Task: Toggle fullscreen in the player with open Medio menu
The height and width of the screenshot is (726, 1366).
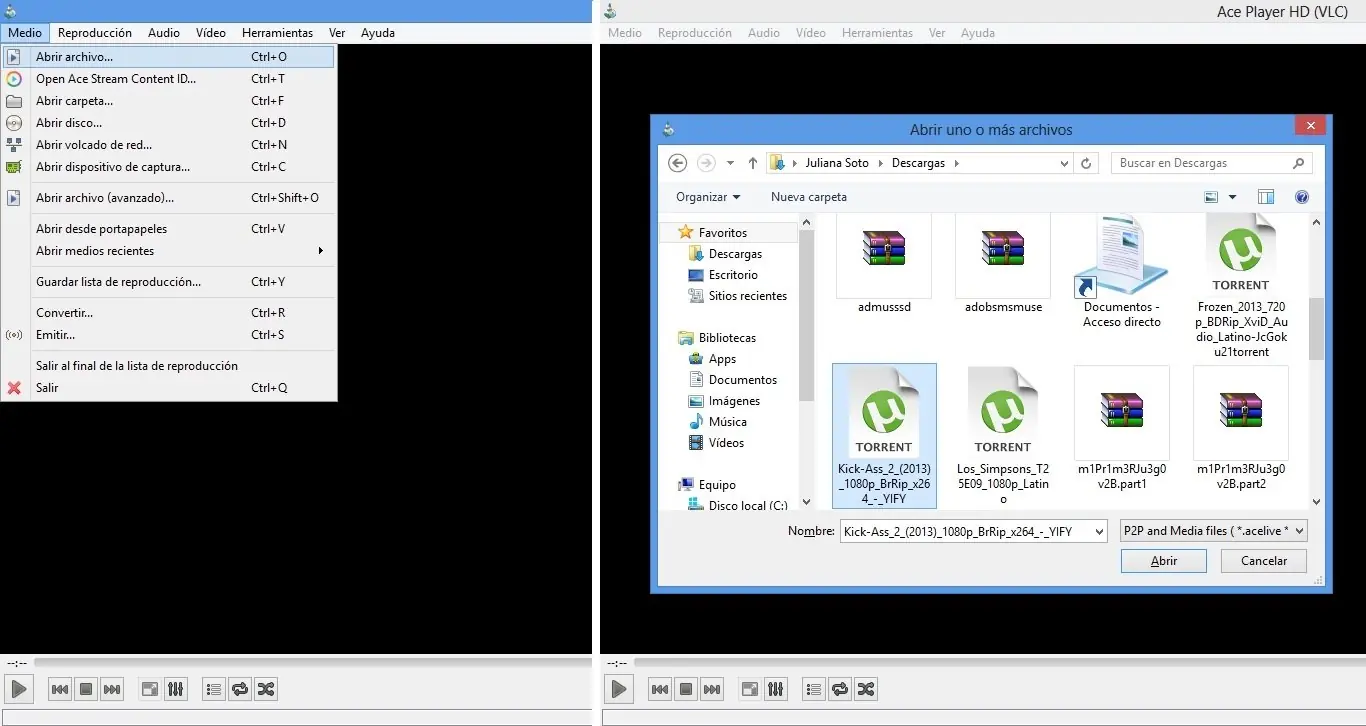Action: coord(149,689)
